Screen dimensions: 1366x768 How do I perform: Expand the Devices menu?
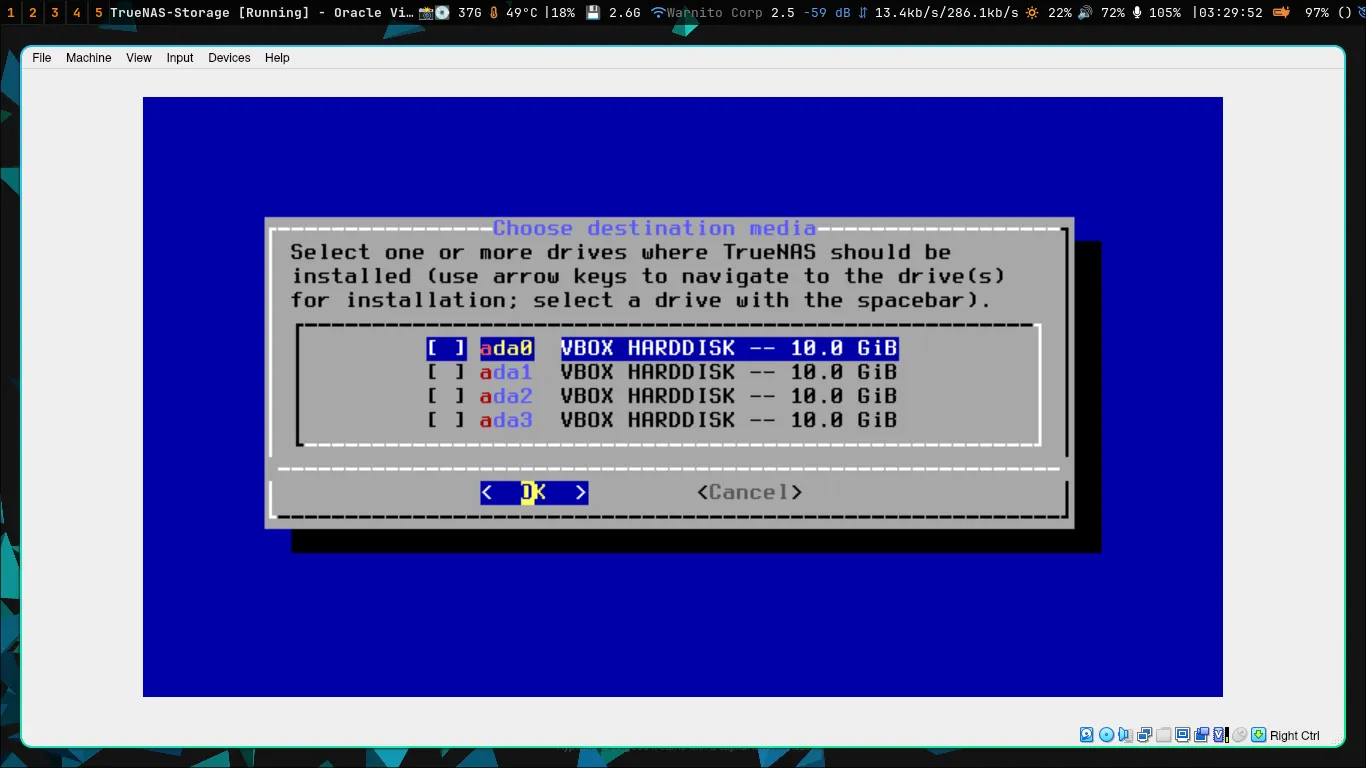tap(229, 58)
